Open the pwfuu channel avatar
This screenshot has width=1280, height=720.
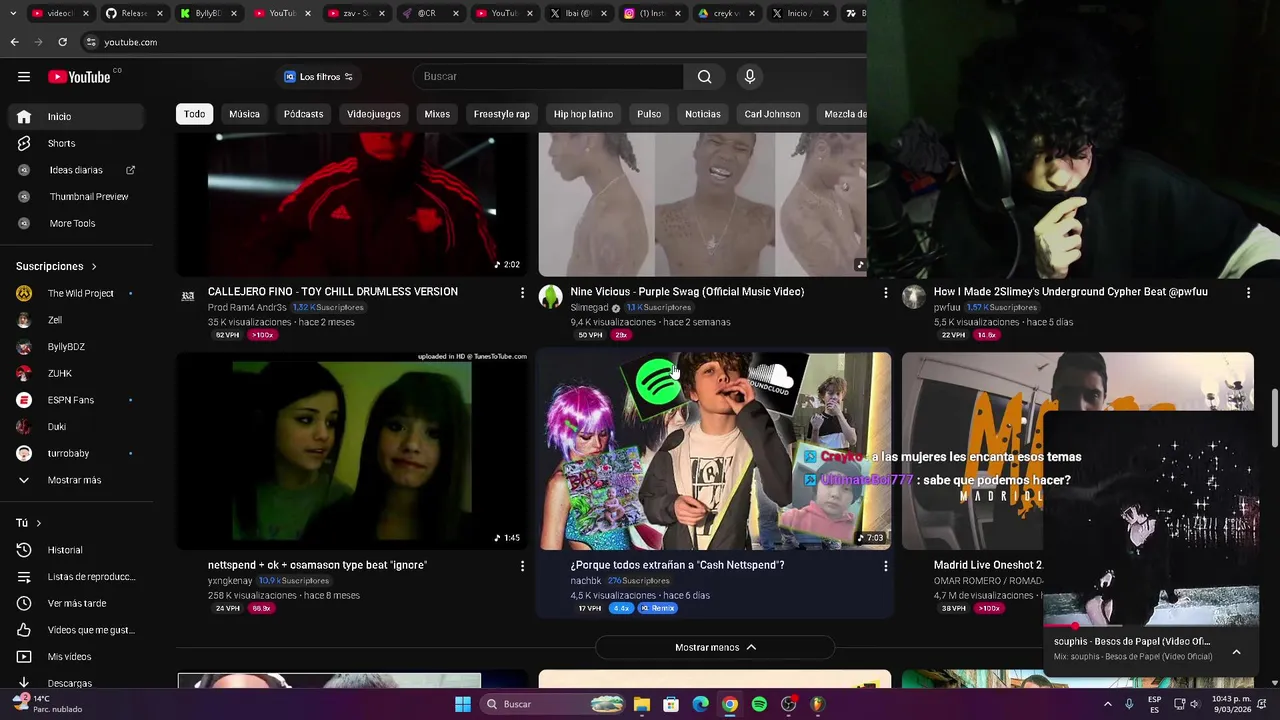point(913,296)
